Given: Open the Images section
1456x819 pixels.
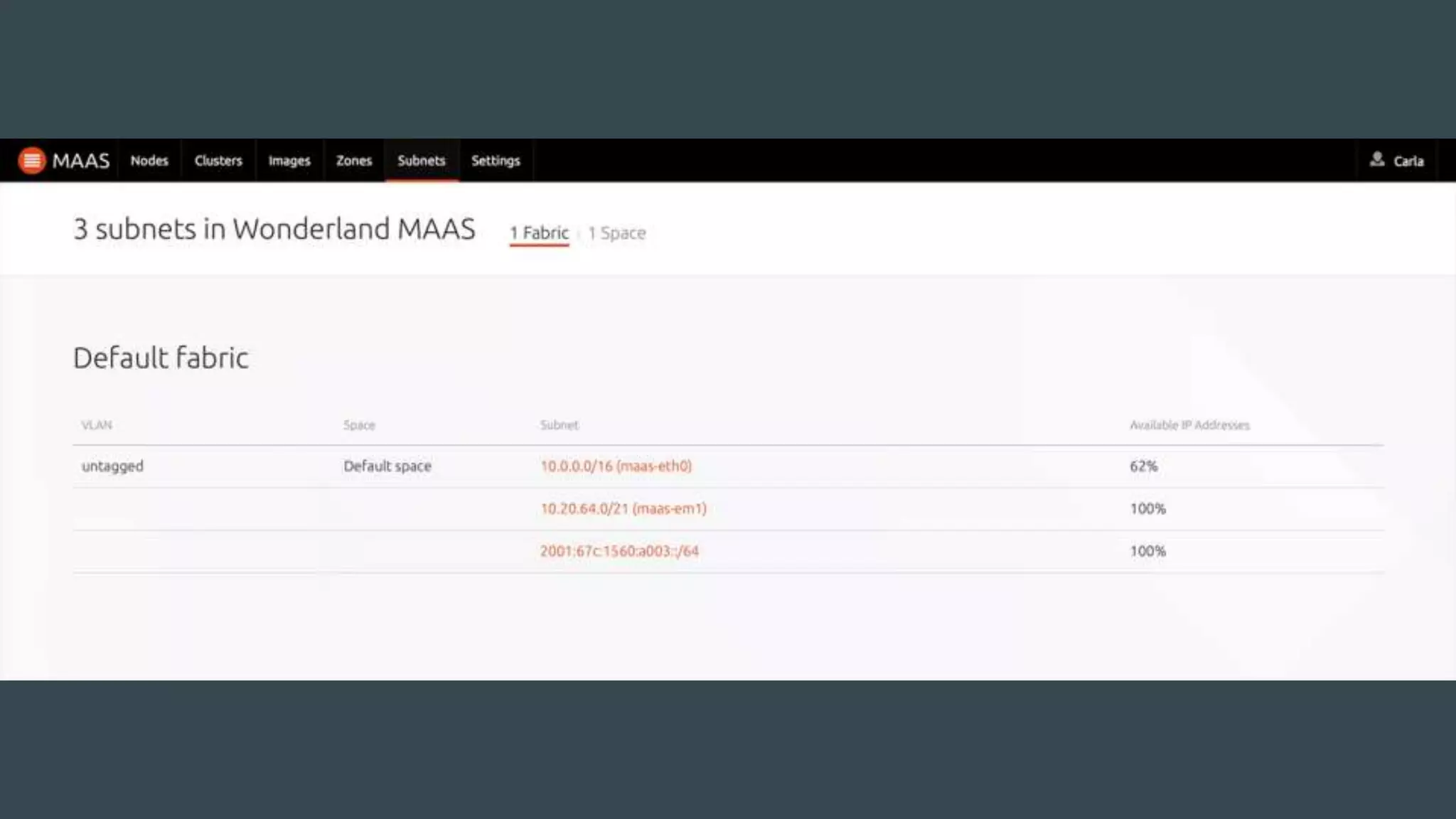Looking at the screenshot, I should pos(289,161).
